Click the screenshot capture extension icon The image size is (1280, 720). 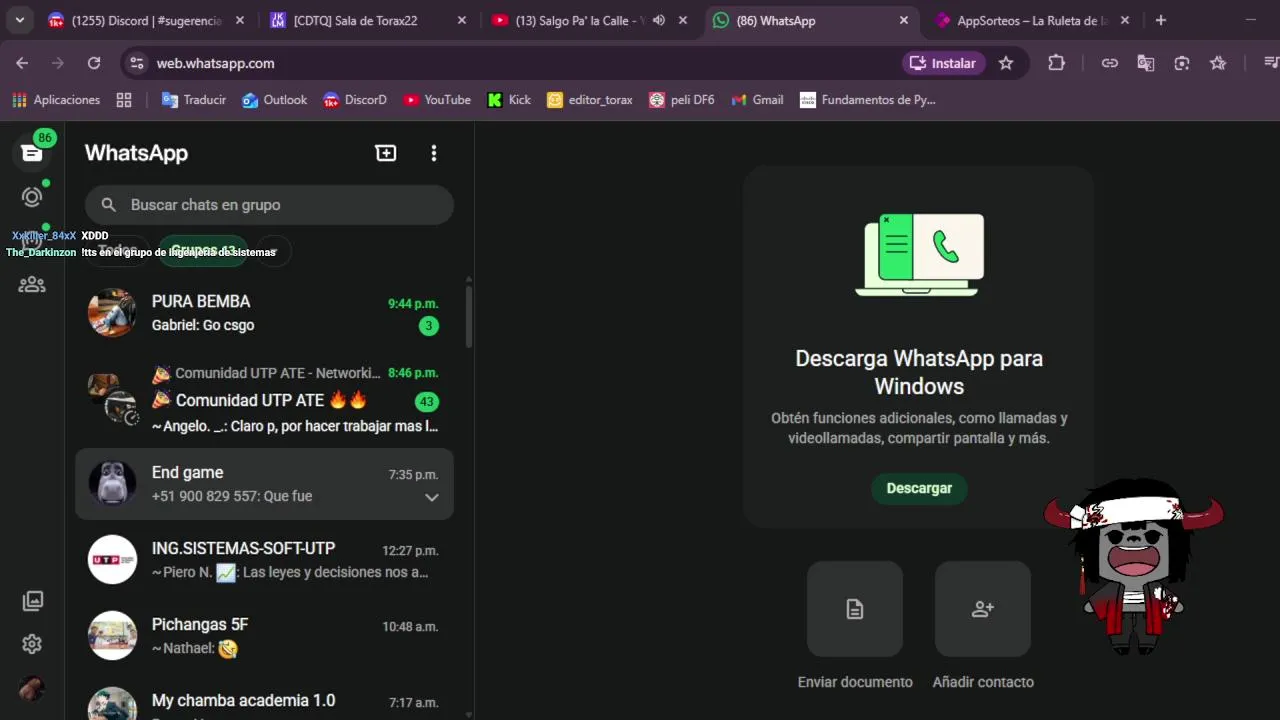(1182, 63)
